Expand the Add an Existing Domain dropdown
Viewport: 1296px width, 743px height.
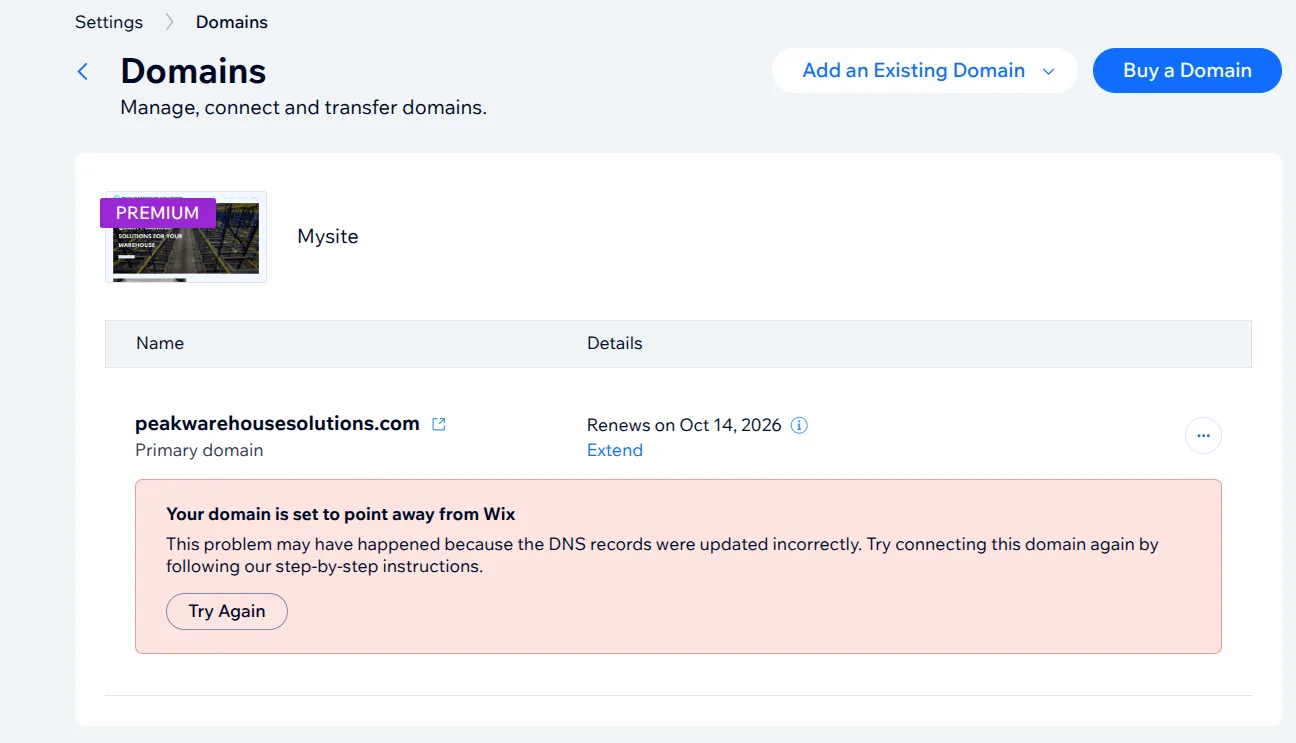pyautogui.click(x=913, y=70)
